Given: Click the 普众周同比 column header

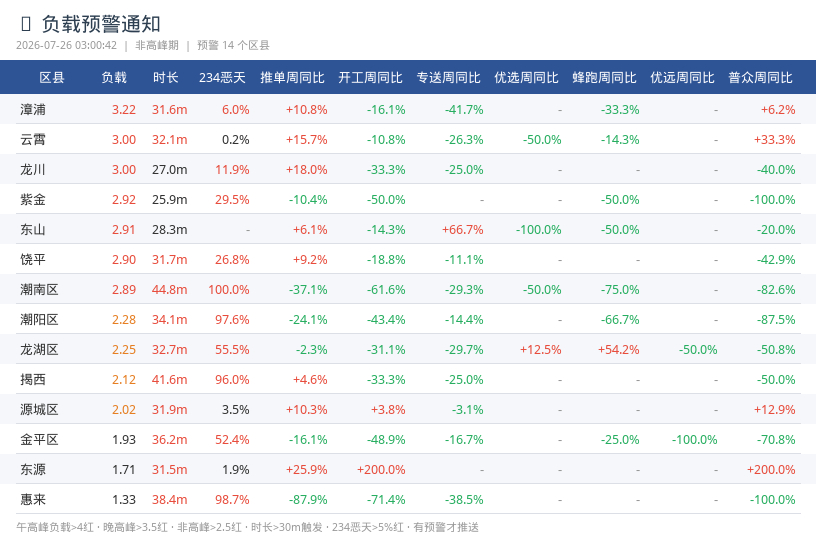Looking at the screenshot, I should click(x=761, y=78).
